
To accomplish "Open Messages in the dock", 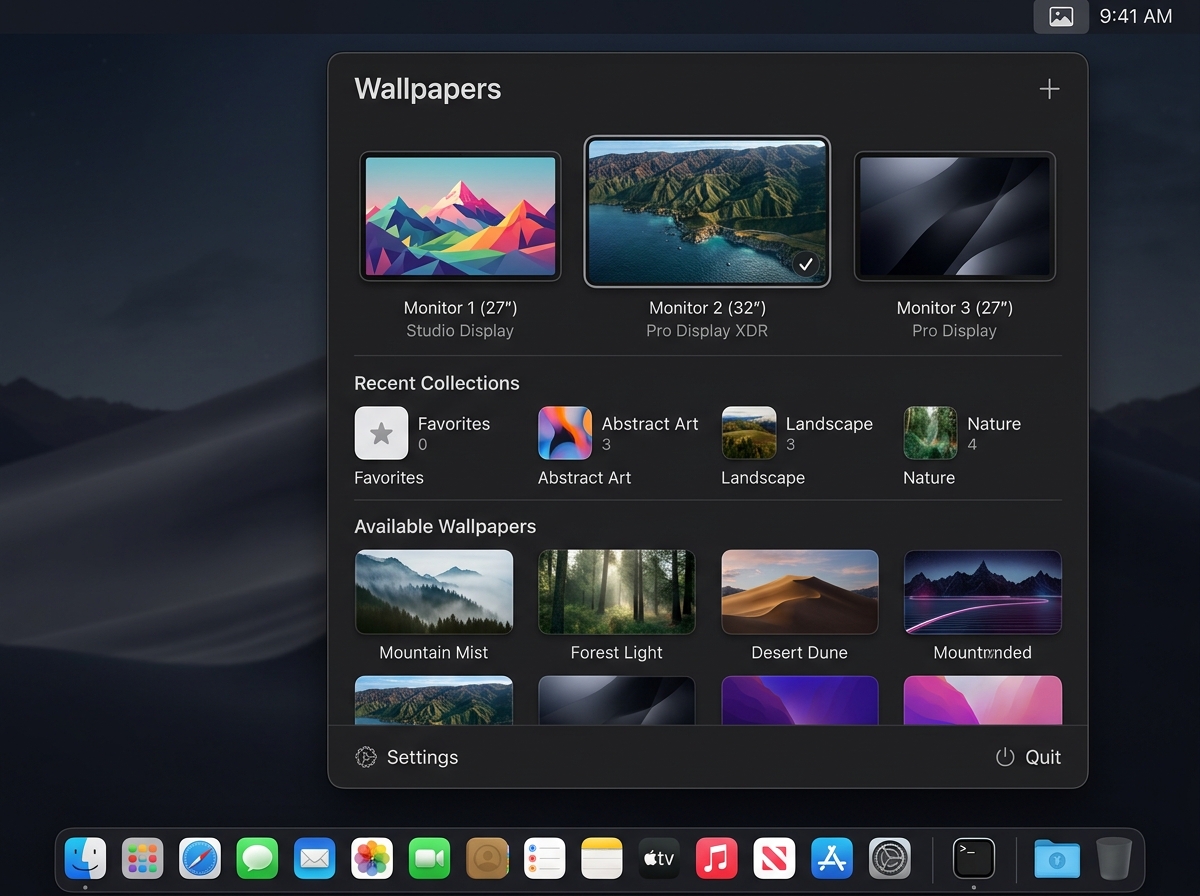I will pos(257,858).
